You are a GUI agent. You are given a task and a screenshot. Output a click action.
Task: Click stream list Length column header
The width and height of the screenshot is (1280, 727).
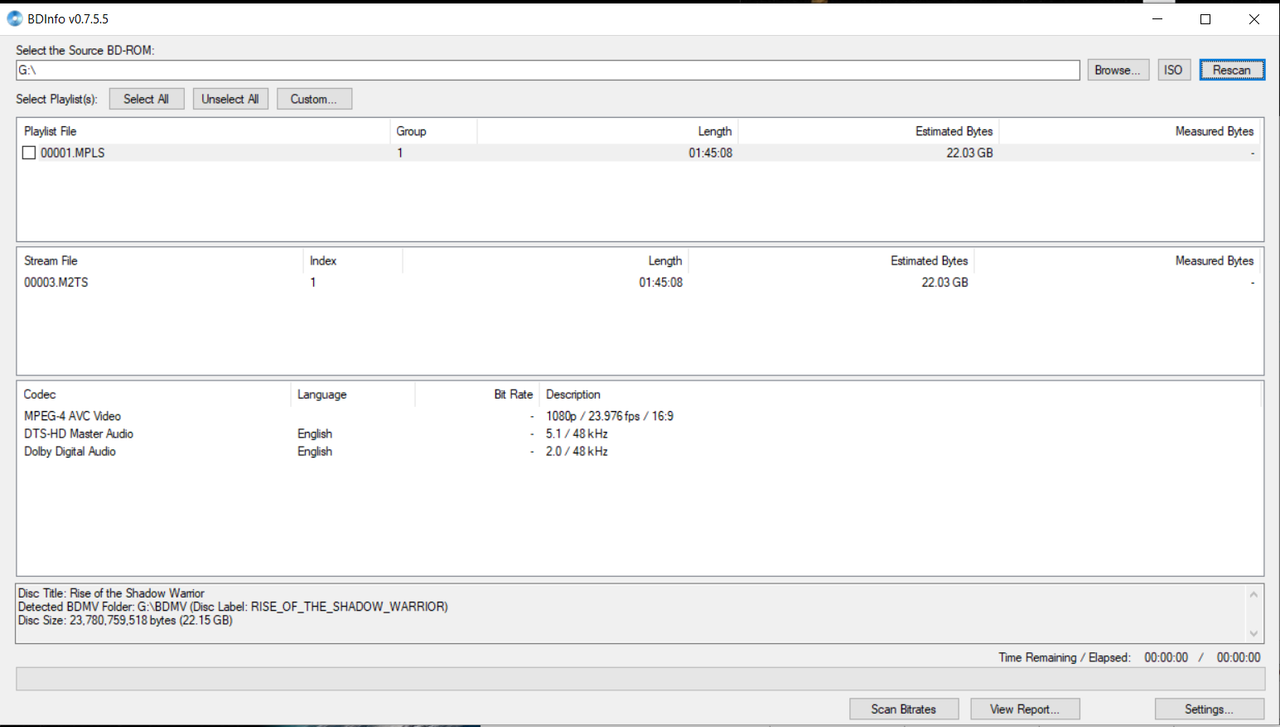(x=546, y=260)
